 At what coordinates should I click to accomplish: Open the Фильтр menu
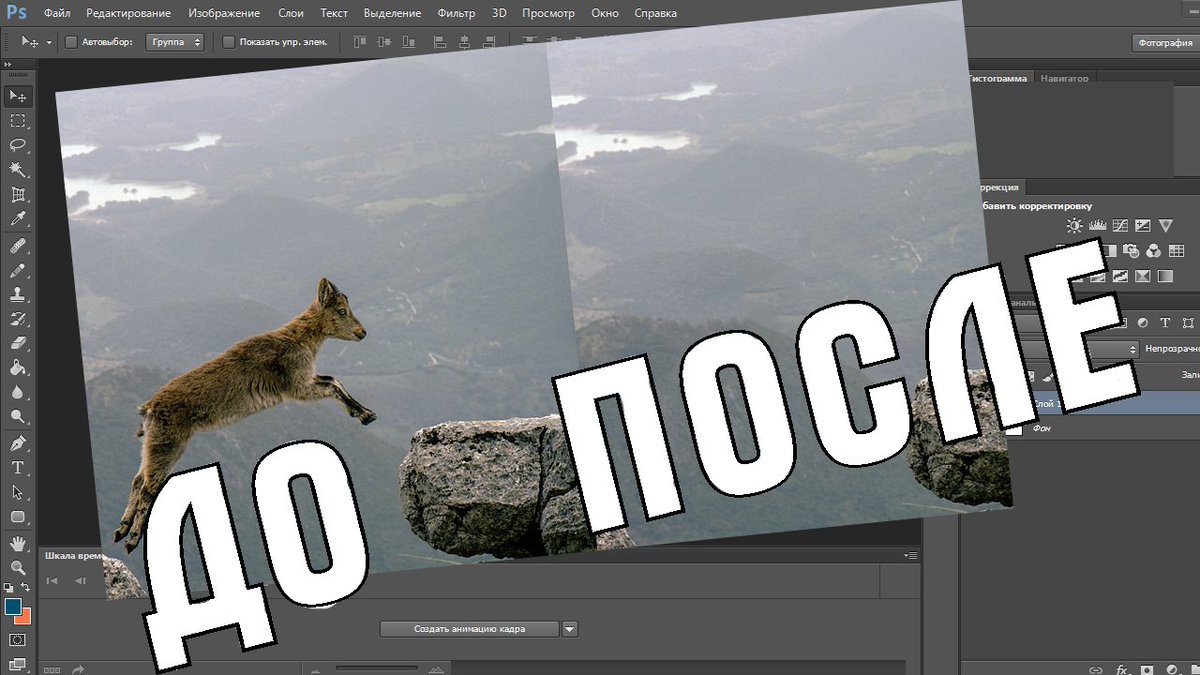tap(457, 13)
